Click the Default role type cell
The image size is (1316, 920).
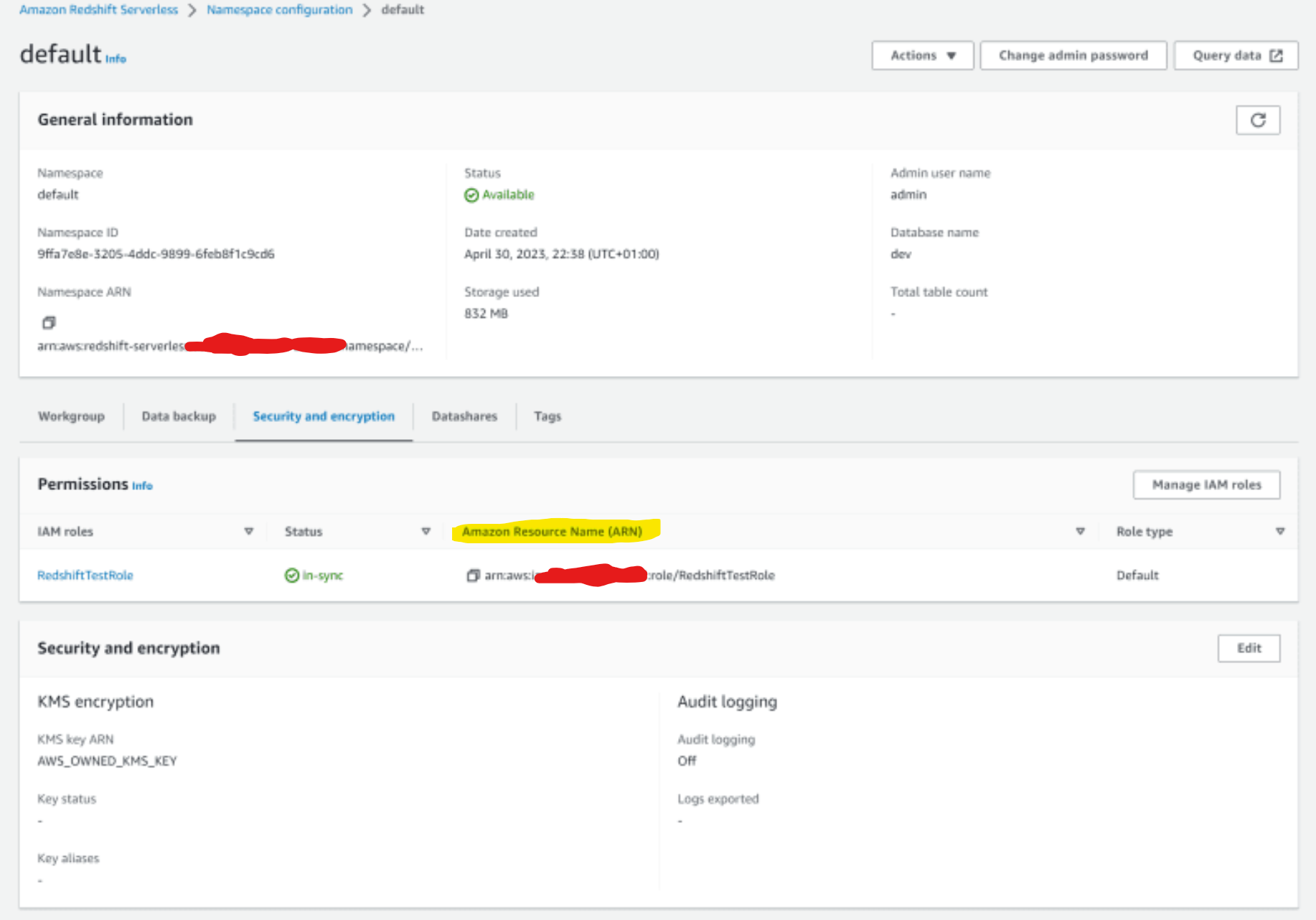click(1137, 576)
